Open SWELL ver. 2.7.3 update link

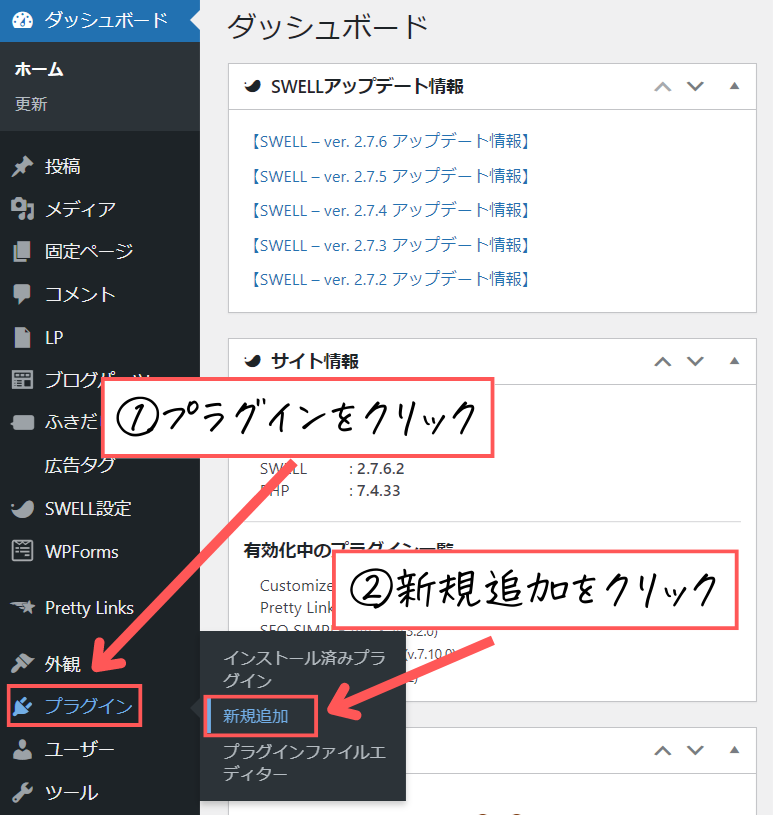coord(390,245)
